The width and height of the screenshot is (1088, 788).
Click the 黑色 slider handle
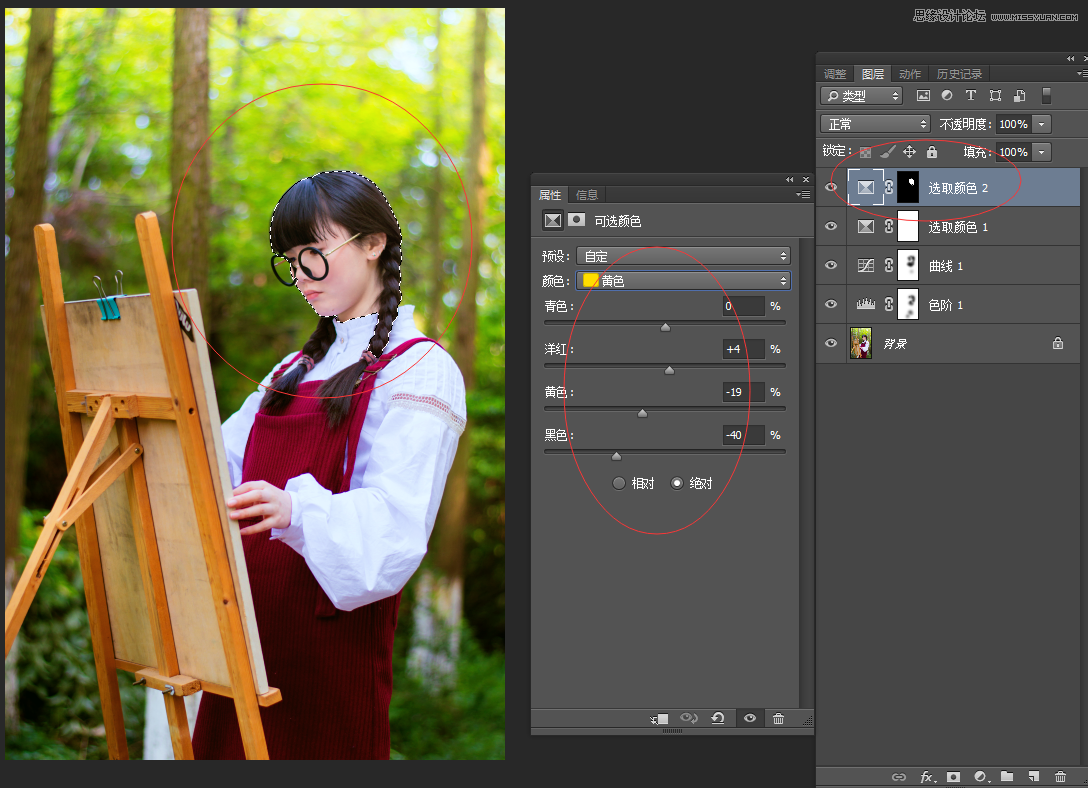[616, 456]
